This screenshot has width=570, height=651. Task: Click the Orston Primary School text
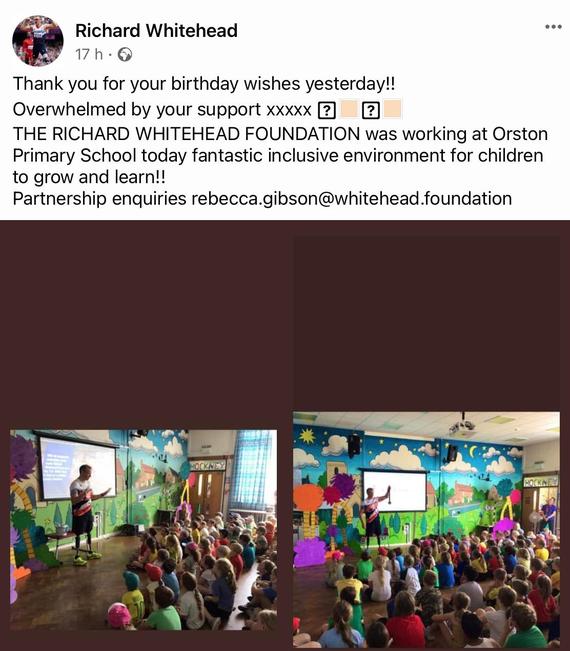280,145
